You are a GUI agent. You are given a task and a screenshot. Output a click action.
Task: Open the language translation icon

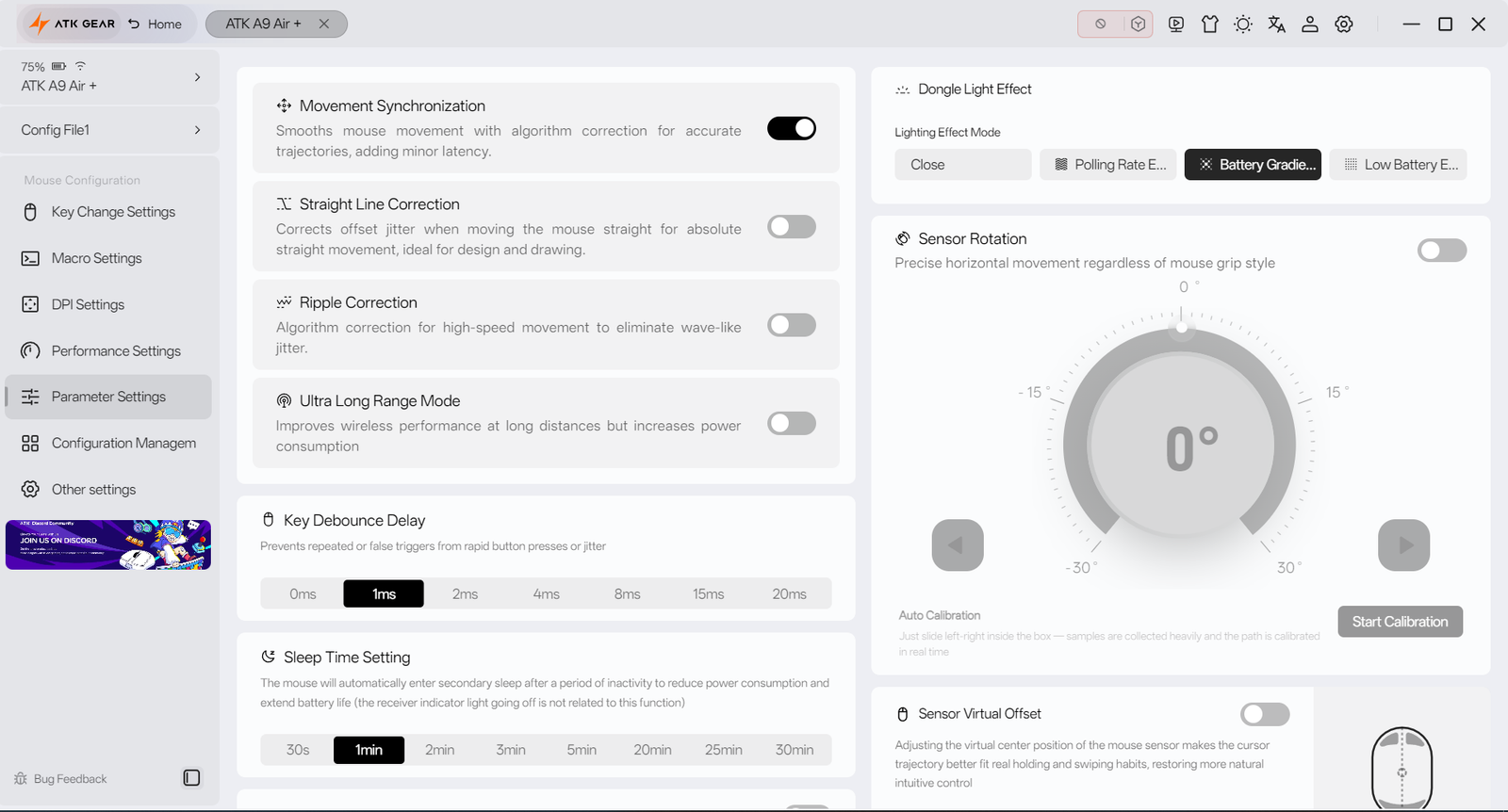1276,24
